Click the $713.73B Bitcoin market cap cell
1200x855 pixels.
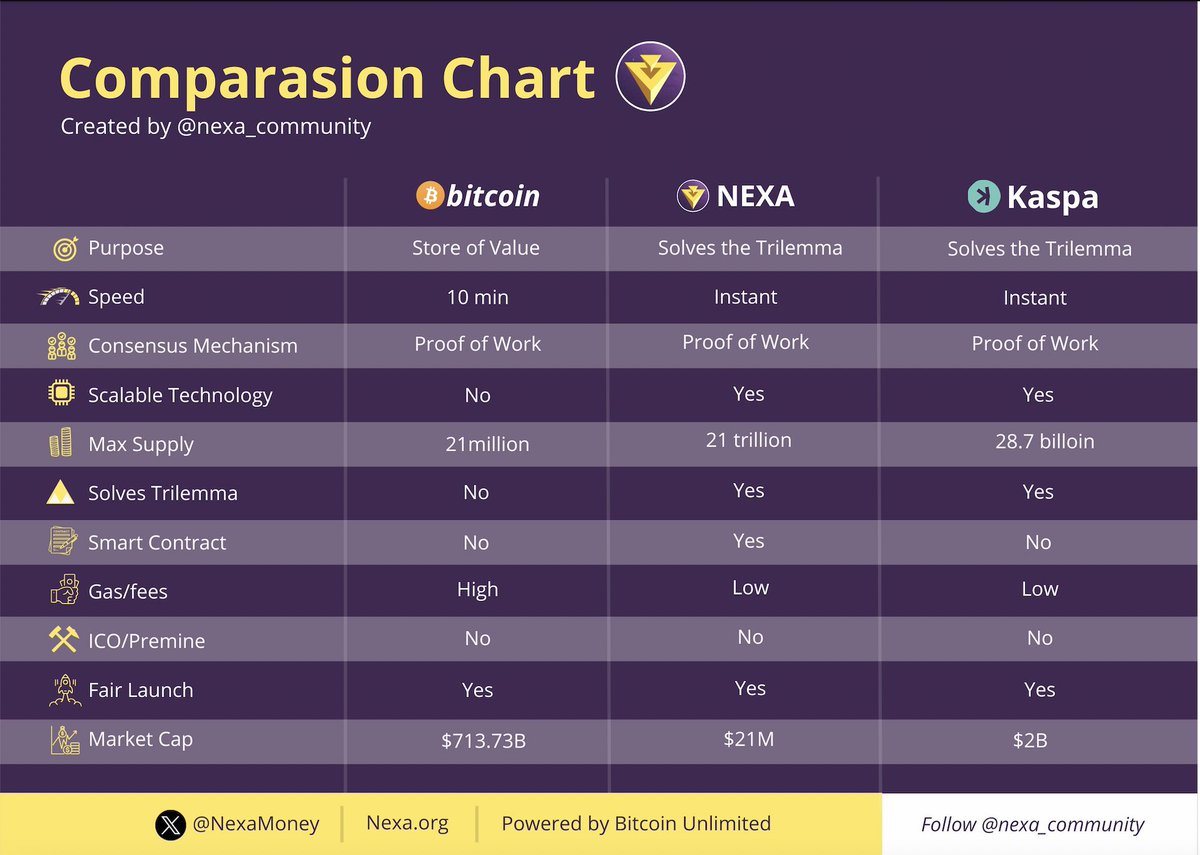click(x=476, y=741)
